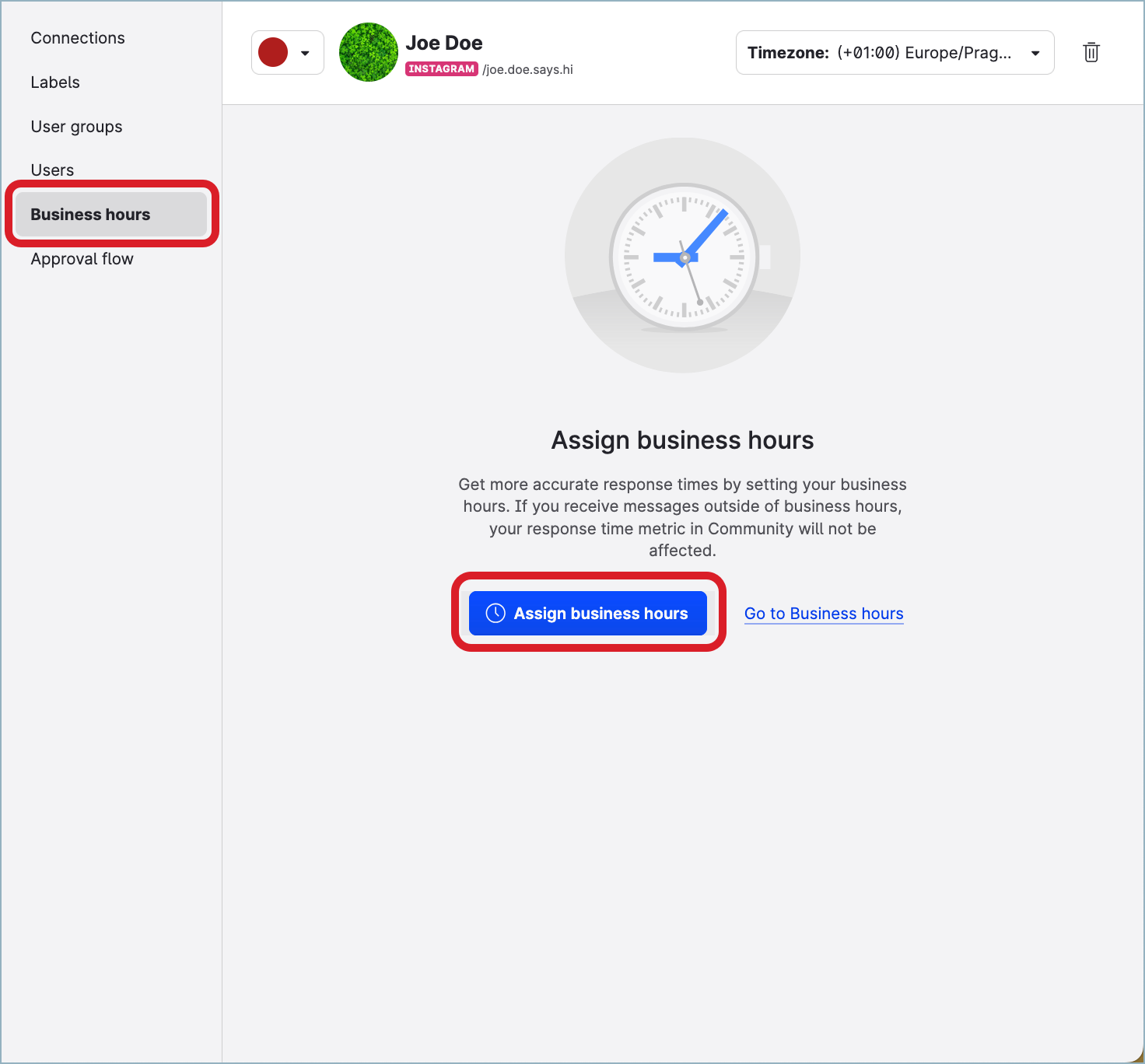Select User groups in the sidebar

76,127
